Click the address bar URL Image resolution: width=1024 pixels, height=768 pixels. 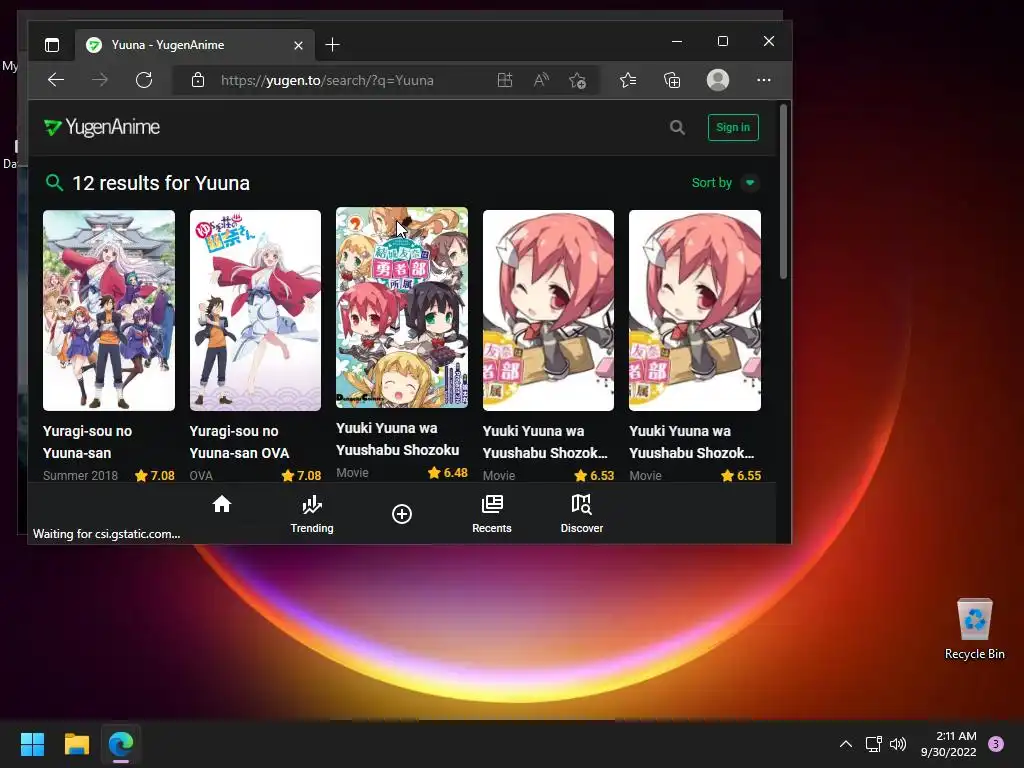click(327, 80)
